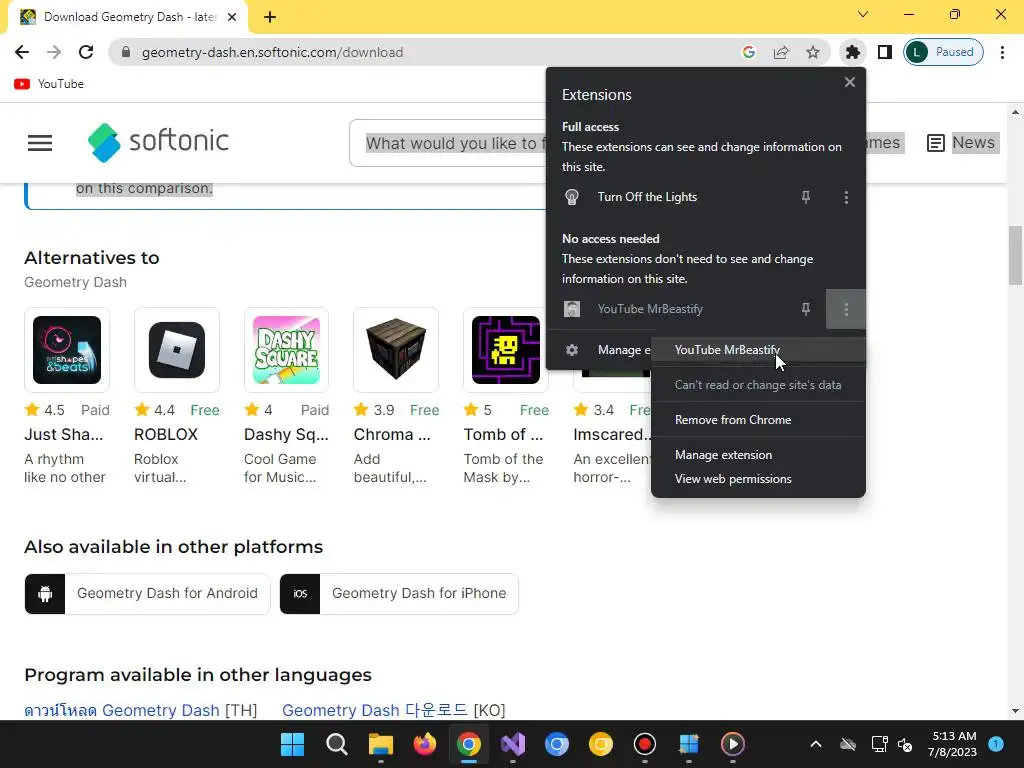The height and width of the screenshot is (768, 1024).
Task: Click the browser back arrow
Action: pyautogui.click(x=22, y=52)
